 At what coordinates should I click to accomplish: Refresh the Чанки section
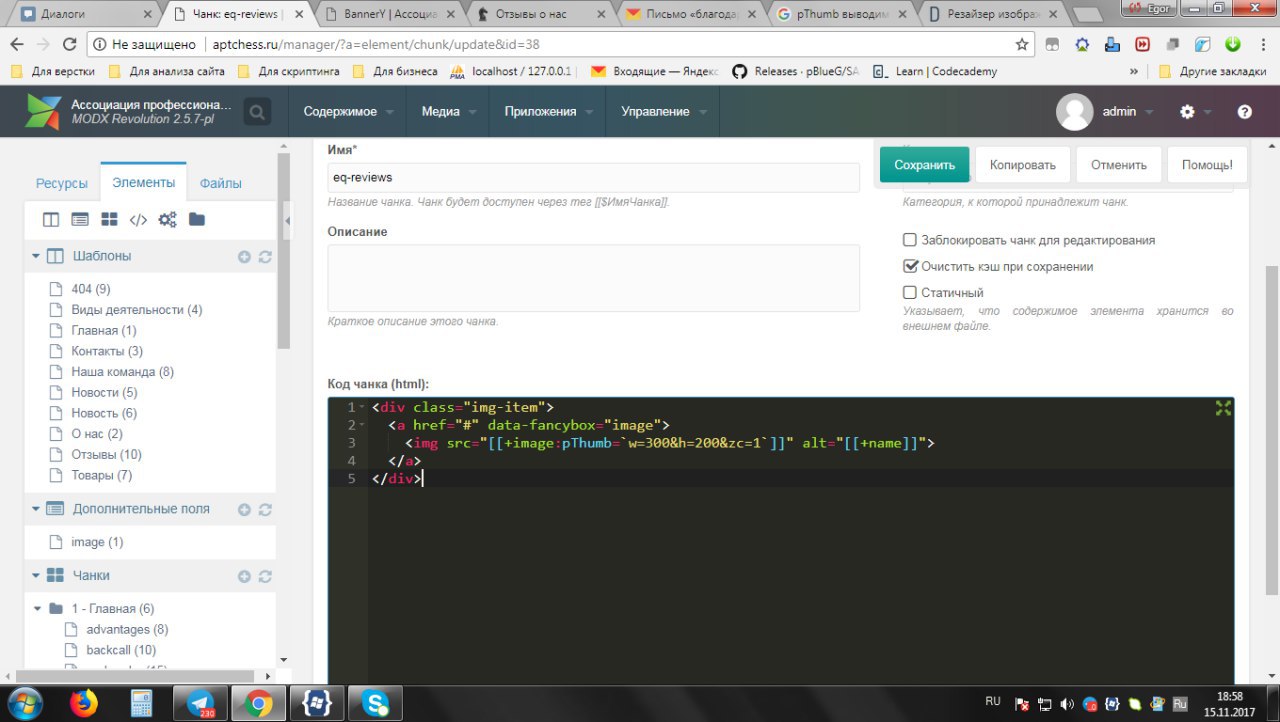(x=265, y=577)
